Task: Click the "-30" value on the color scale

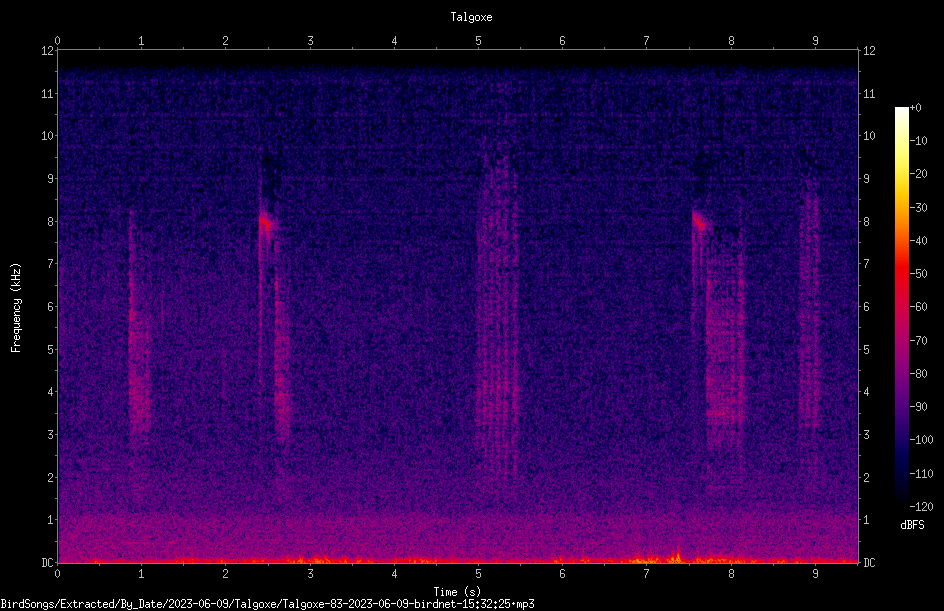Action: point(918,208)
